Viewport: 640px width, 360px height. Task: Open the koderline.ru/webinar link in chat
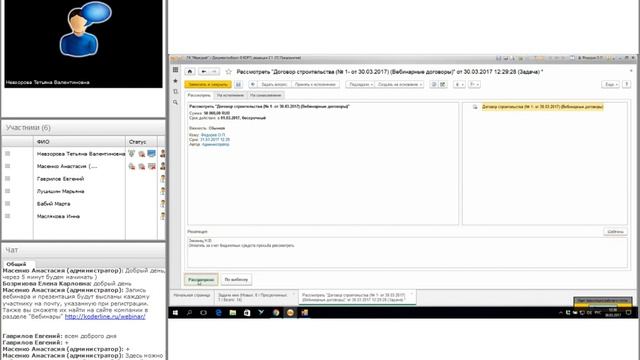point(105,316)
